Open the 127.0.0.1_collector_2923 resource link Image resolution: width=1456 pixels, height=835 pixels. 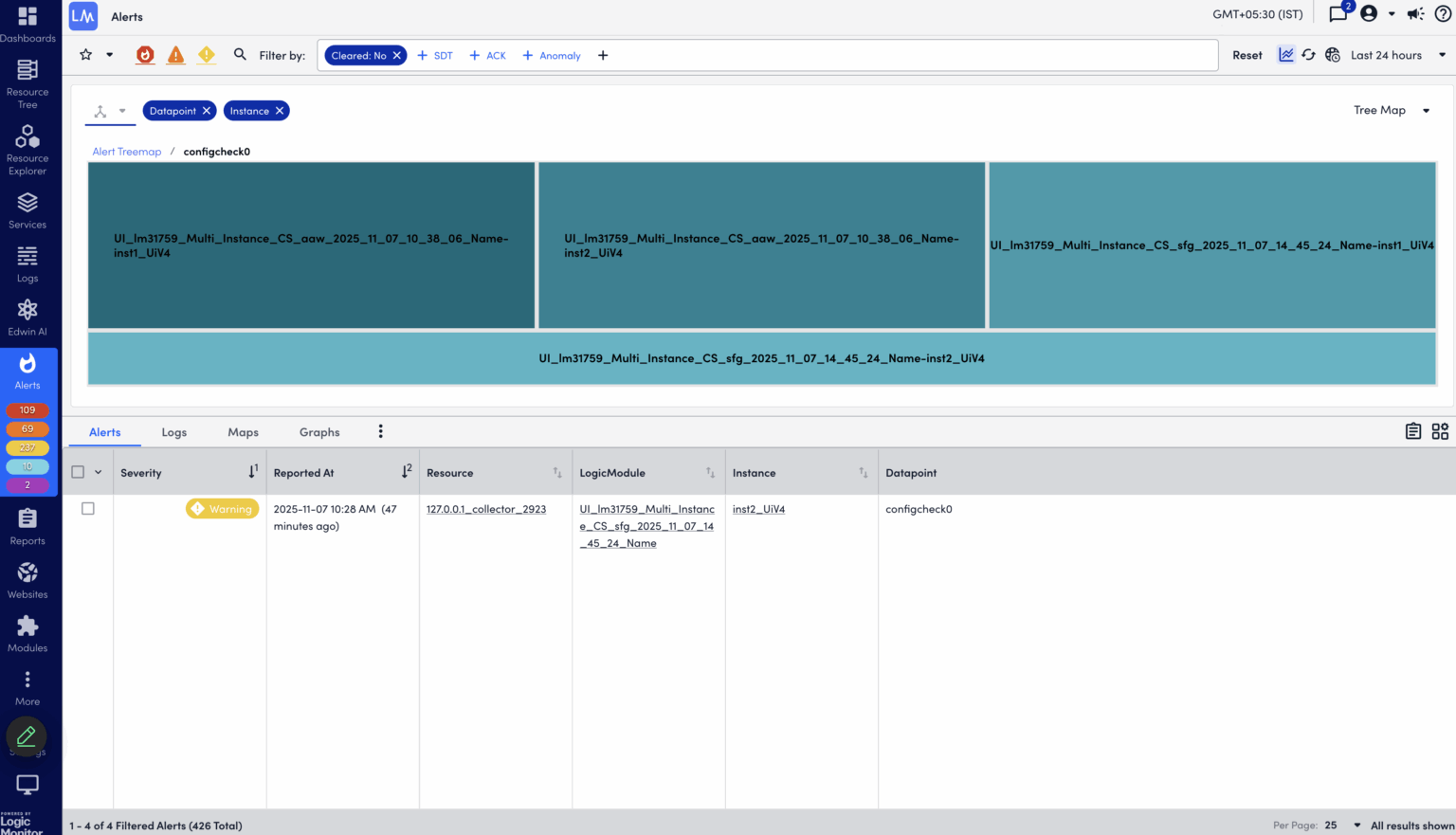coord(485,509)
